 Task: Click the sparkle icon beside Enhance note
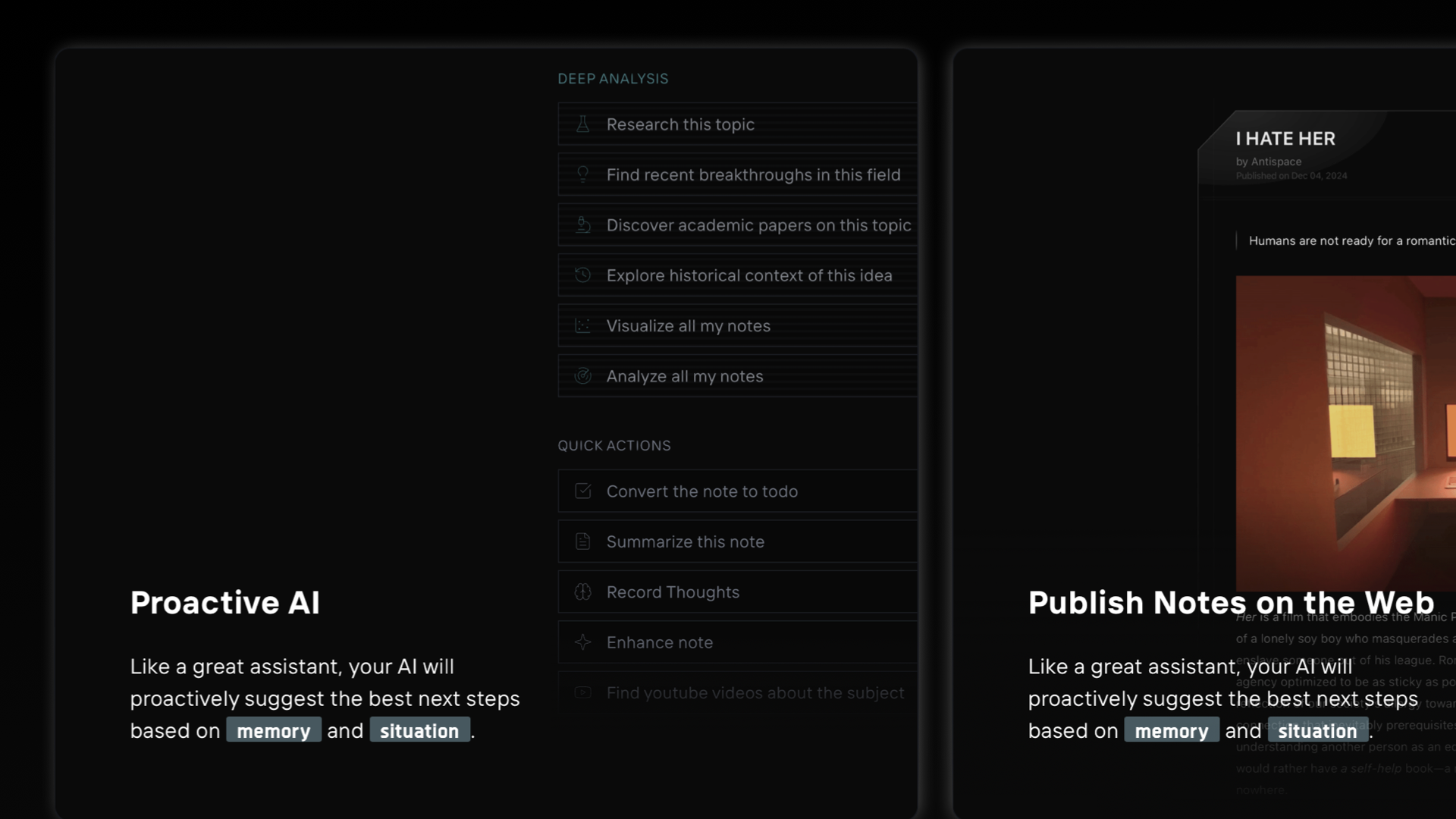[582, 642]
